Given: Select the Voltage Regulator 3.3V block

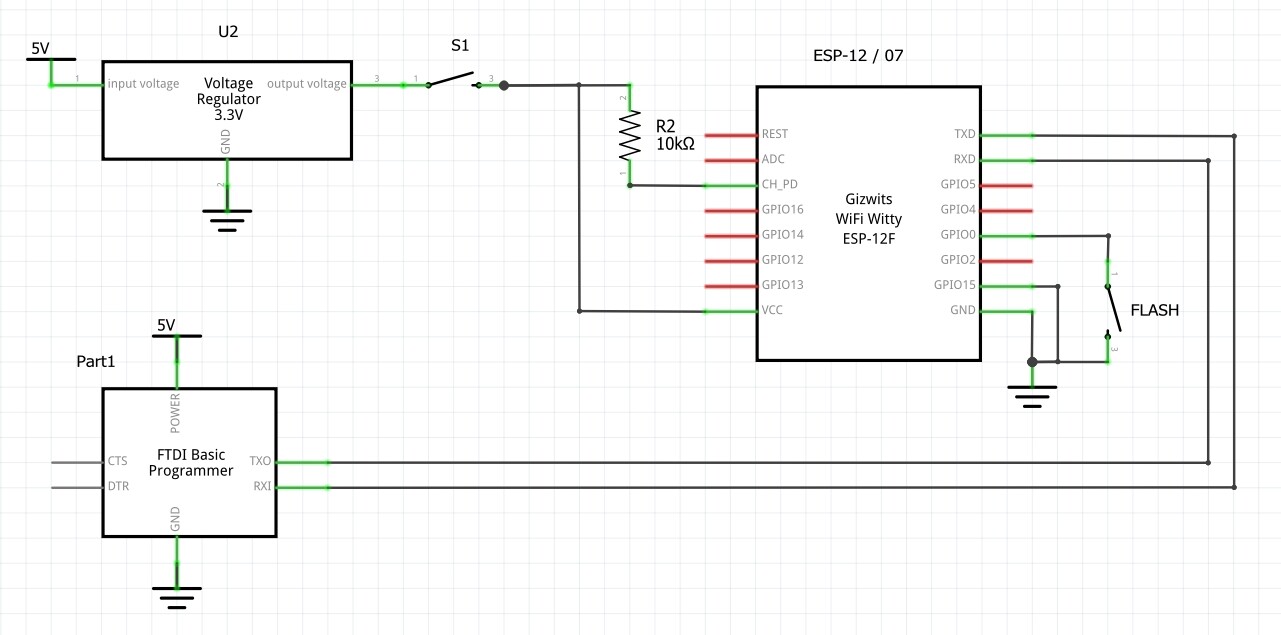Looking at the screenshot, I should click(227, 110).
